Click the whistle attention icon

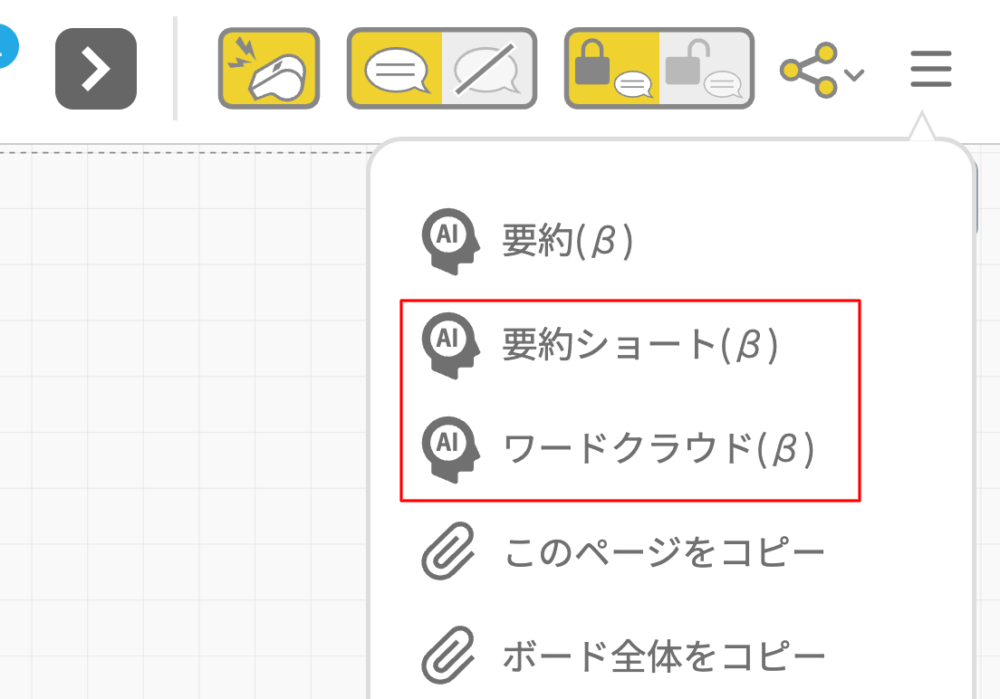[x=268, y=68]
